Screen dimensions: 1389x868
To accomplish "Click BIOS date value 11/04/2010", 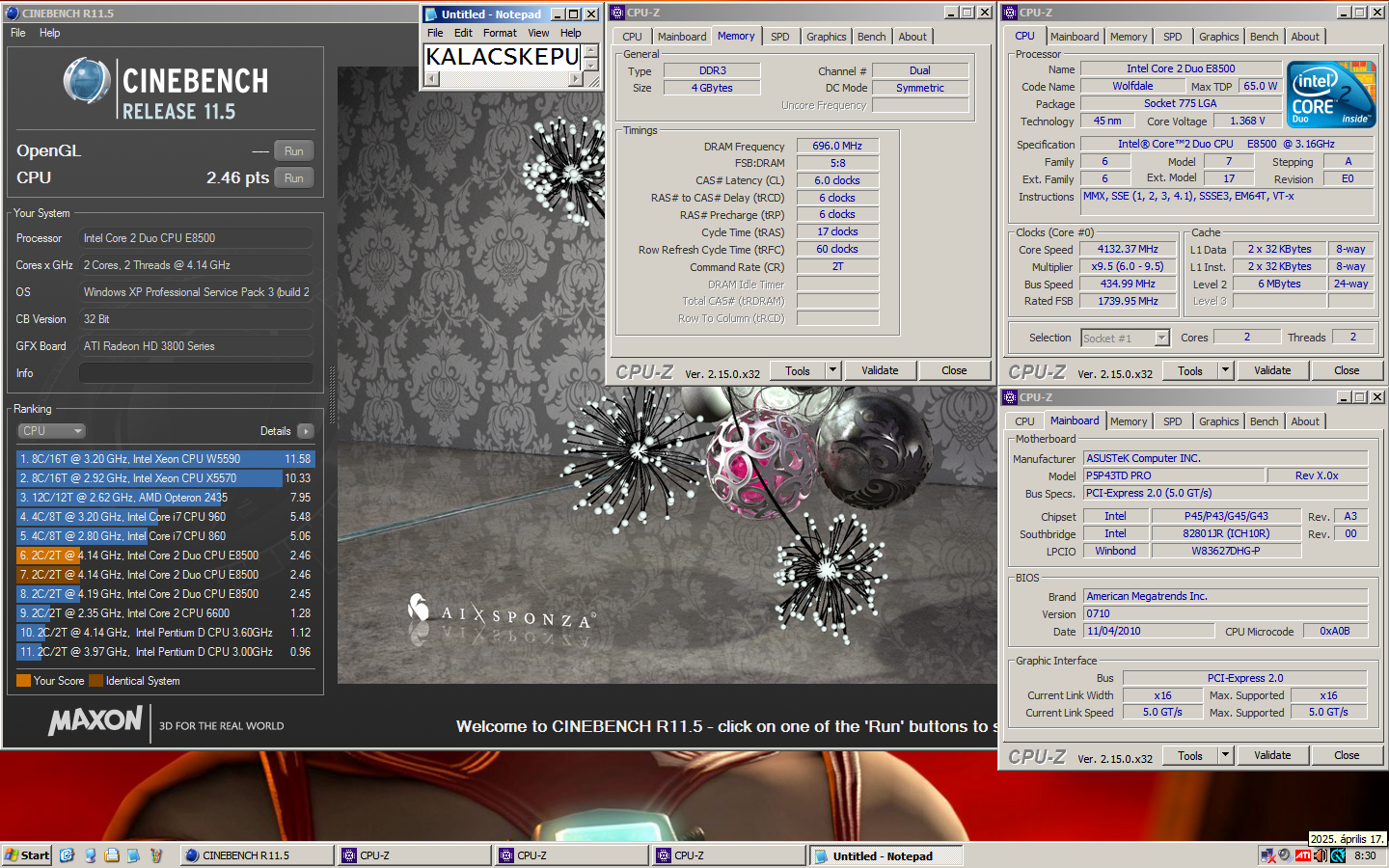I will [1149, 631].
